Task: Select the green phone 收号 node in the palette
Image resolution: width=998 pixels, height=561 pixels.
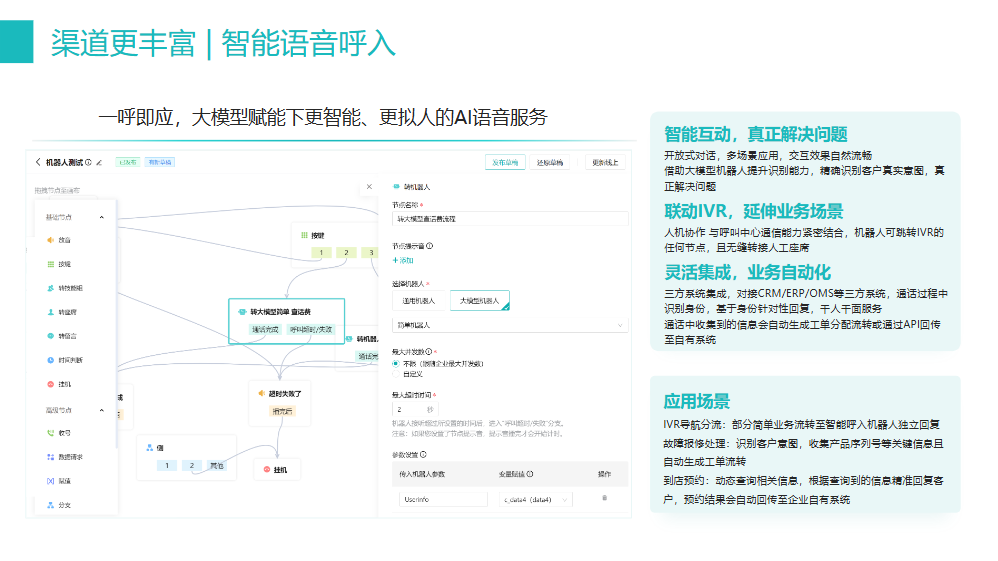Action: 50,433
